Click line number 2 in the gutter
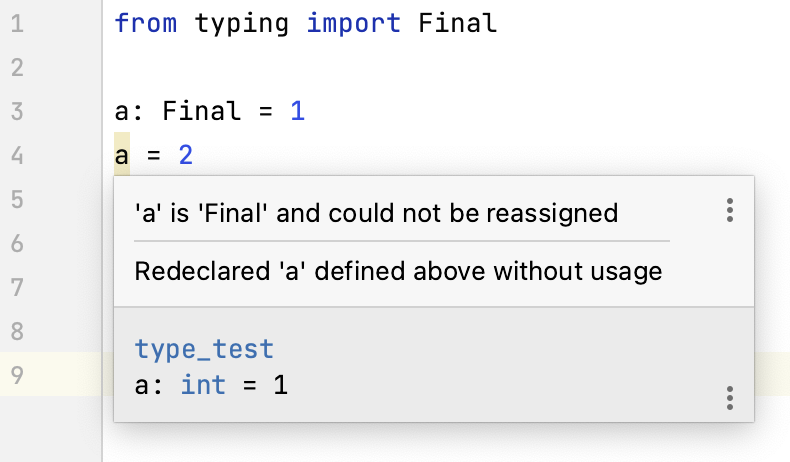This screenshot has width=790, height=462. [x=17, y=67]
